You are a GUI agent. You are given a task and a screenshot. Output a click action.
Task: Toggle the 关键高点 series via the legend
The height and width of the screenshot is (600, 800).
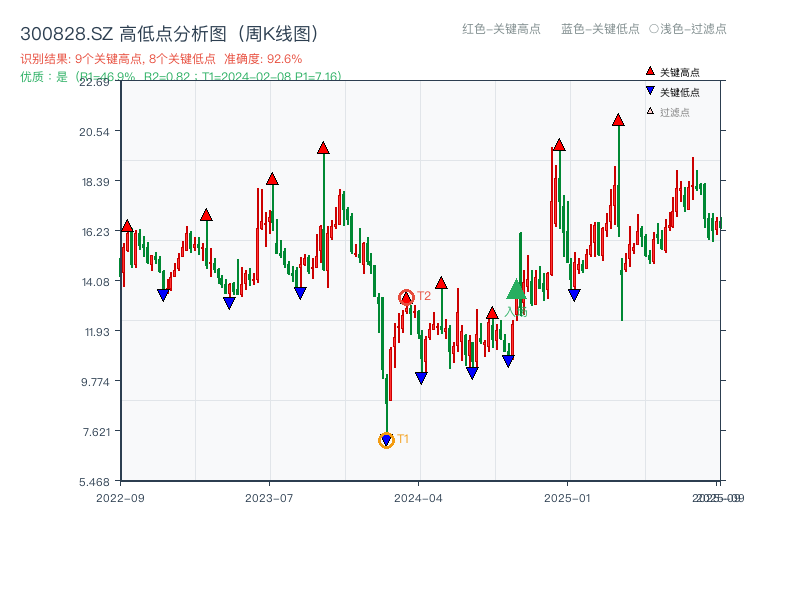[670, 71]
